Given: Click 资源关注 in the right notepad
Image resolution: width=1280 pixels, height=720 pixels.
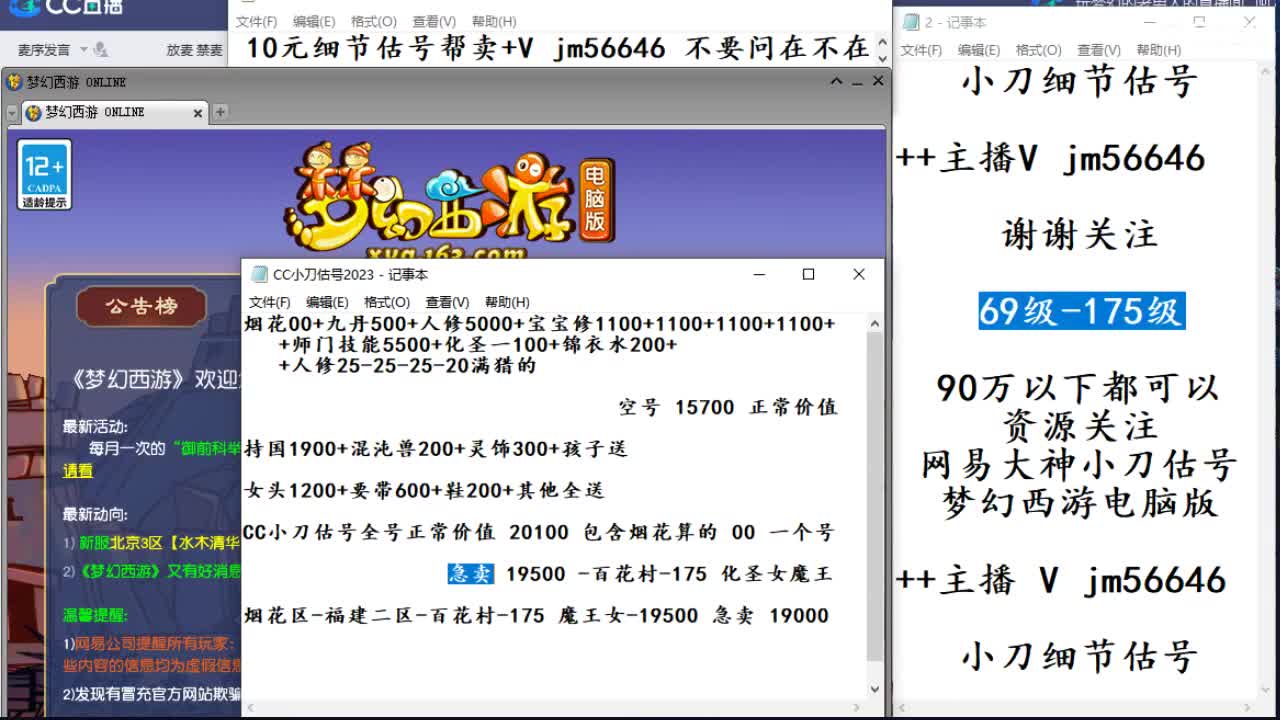Looking at the screenshot, I should pyautogui.click(x=1080, y=426).
